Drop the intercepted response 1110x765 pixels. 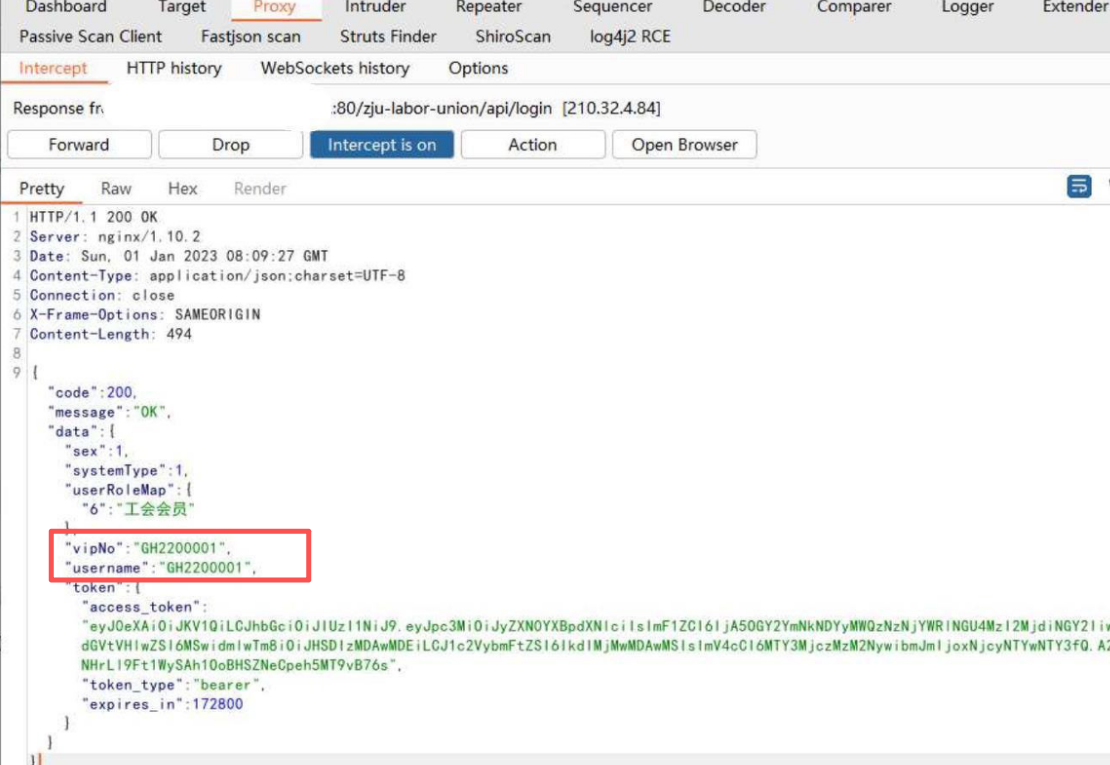pos(230,145)
